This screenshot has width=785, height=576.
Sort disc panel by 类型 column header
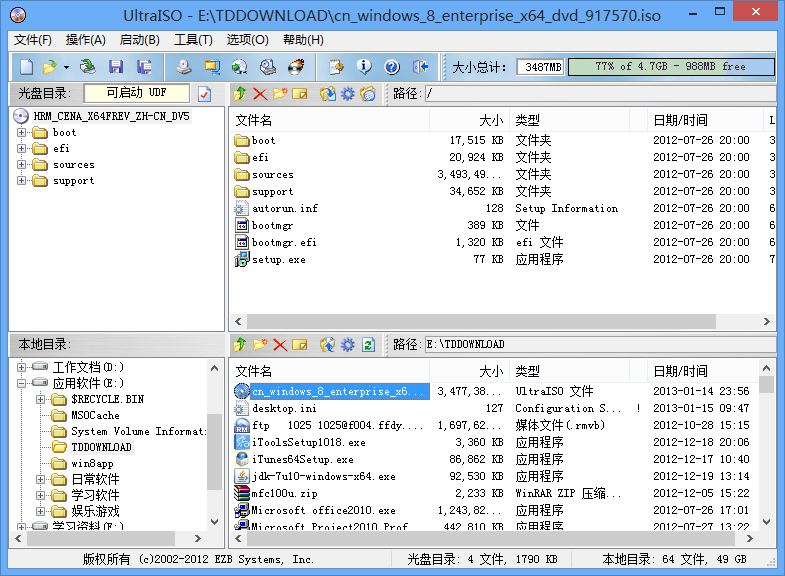point(569,120)
